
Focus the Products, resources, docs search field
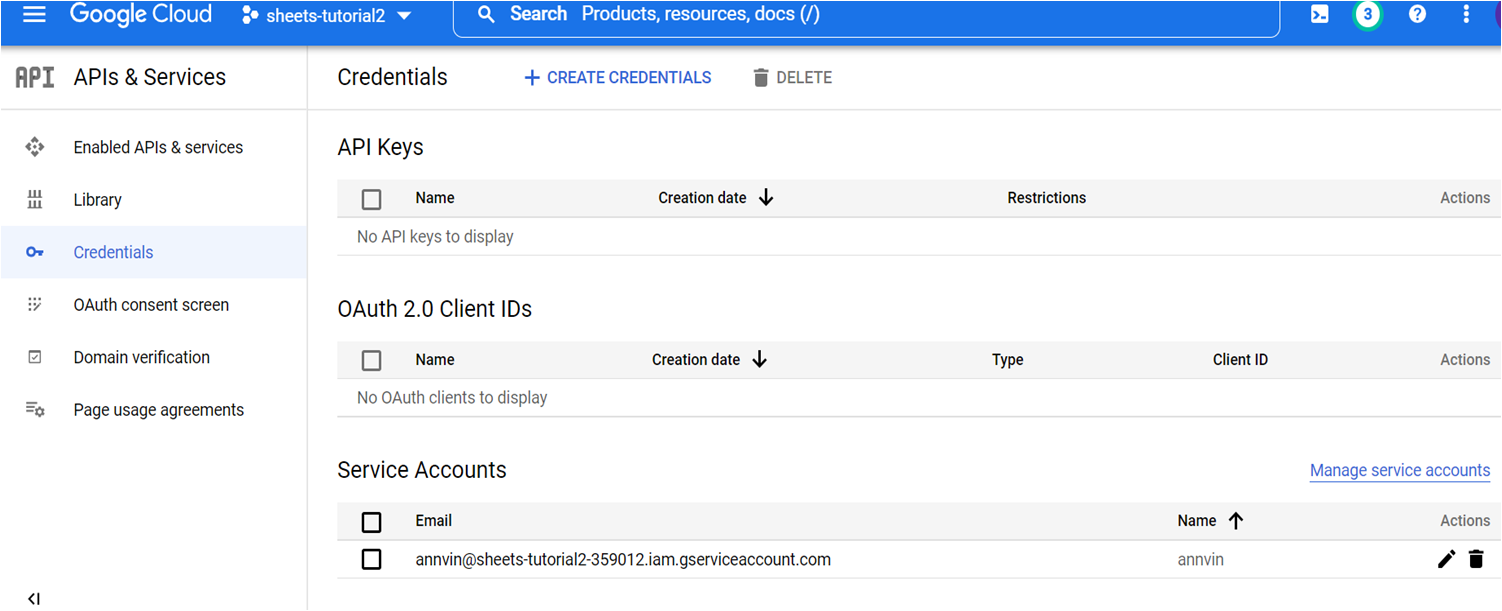tap(866, 15)
